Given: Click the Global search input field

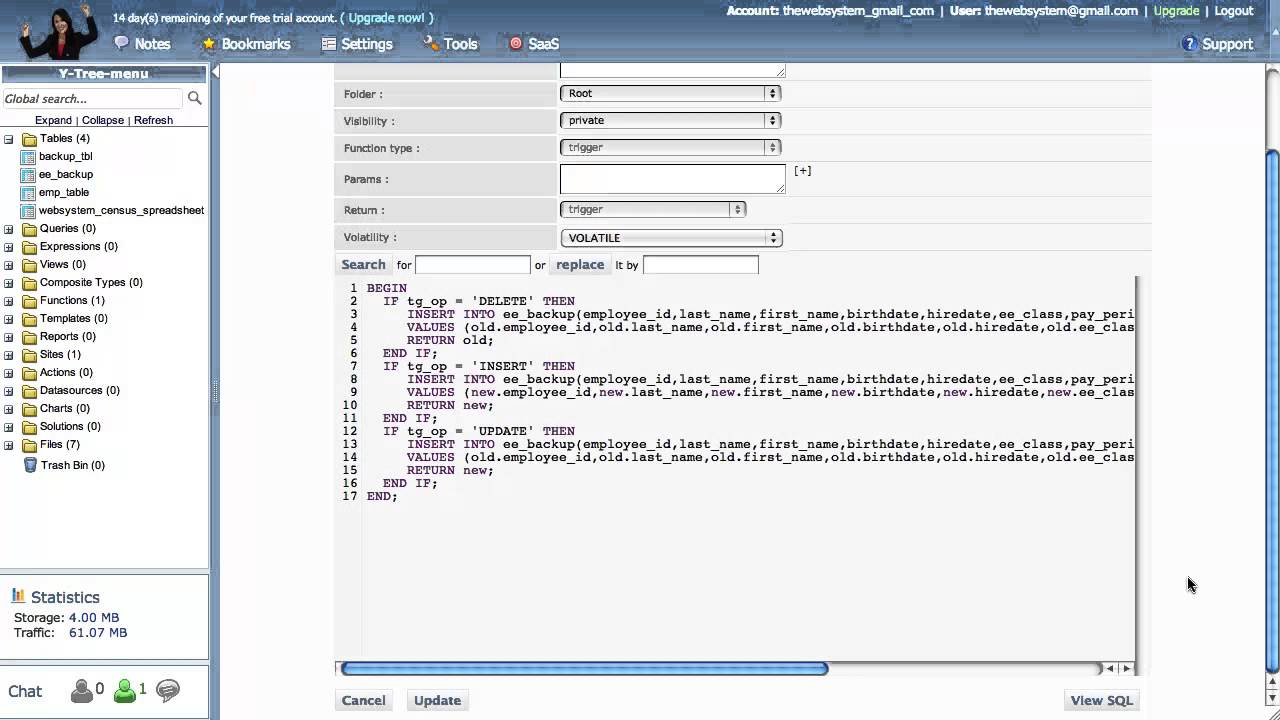Looking at the screenshot, I should [x=92, y=99].
